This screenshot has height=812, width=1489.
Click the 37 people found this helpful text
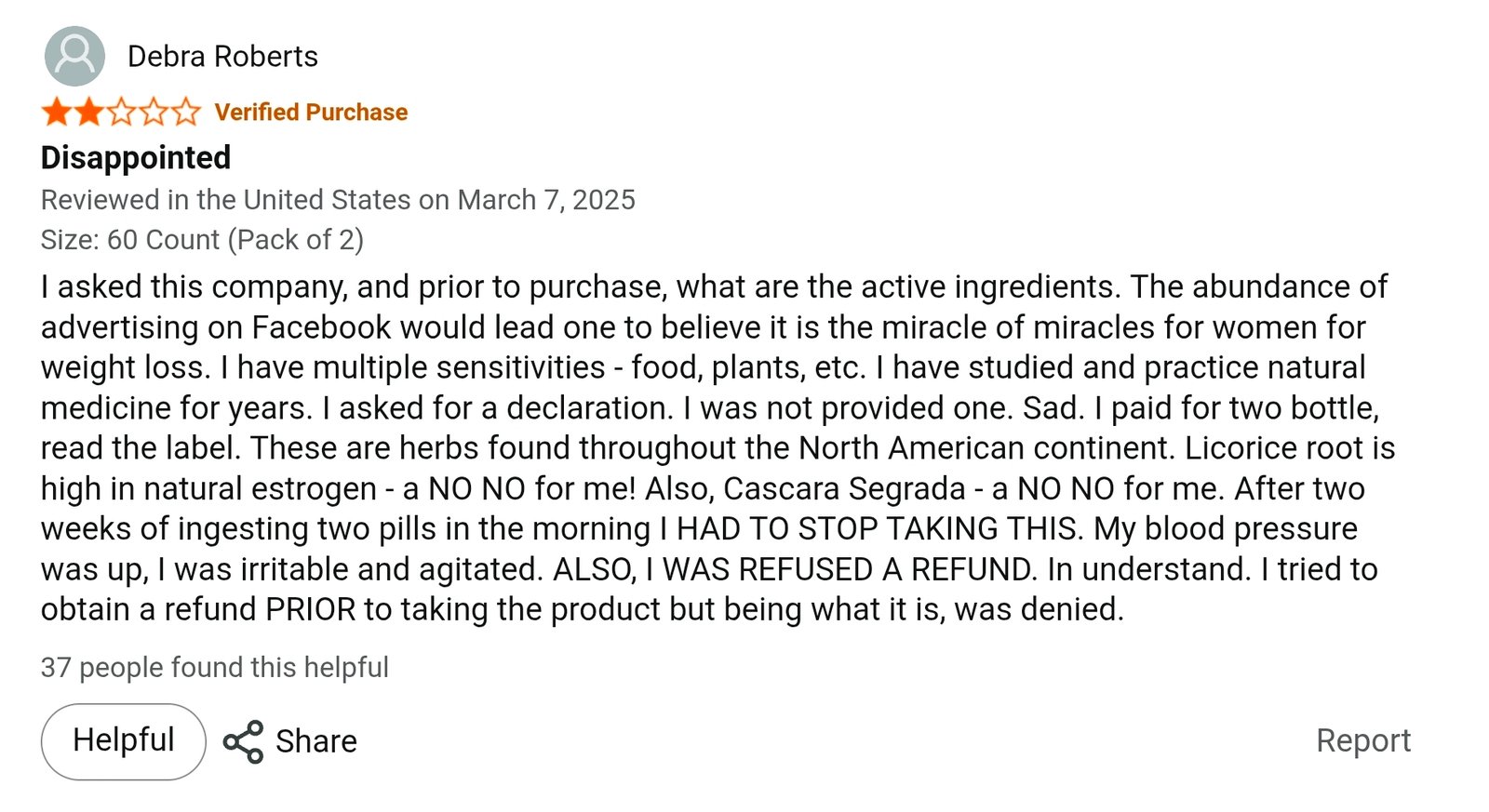point(215,668)
